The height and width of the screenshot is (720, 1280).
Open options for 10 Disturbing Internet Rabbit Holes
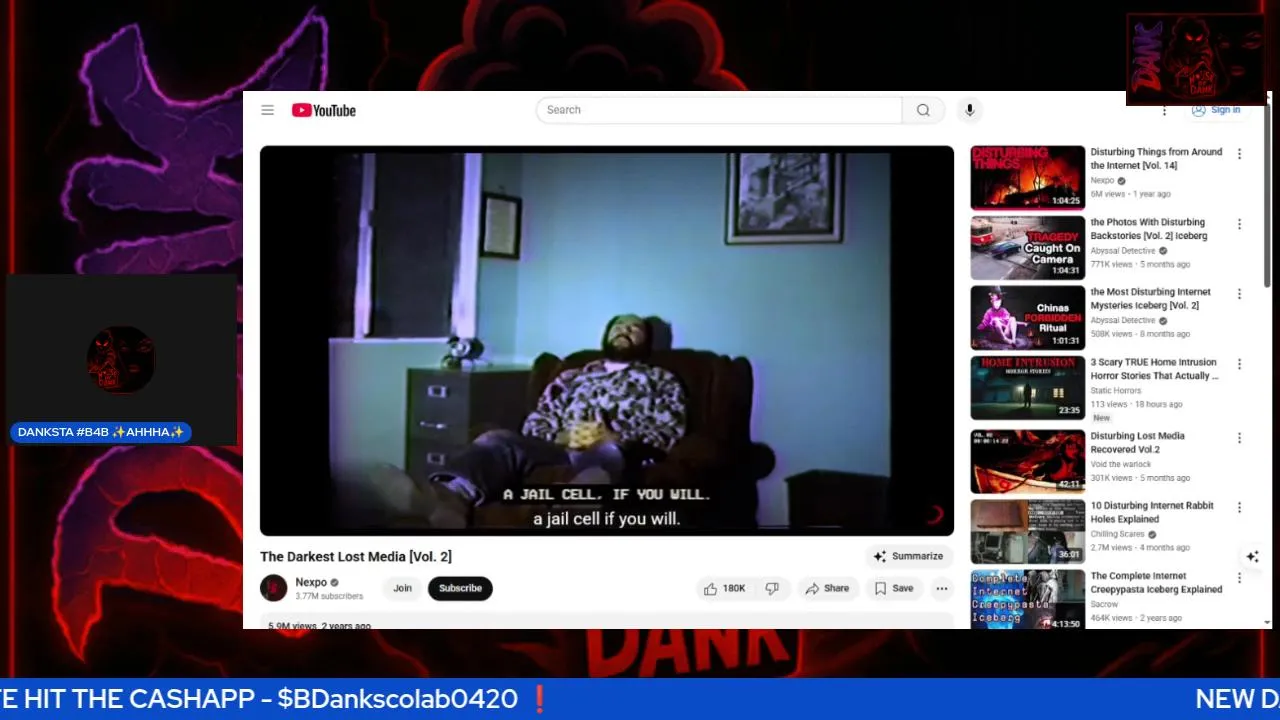pyautogui.click(x=1239, y=508)
